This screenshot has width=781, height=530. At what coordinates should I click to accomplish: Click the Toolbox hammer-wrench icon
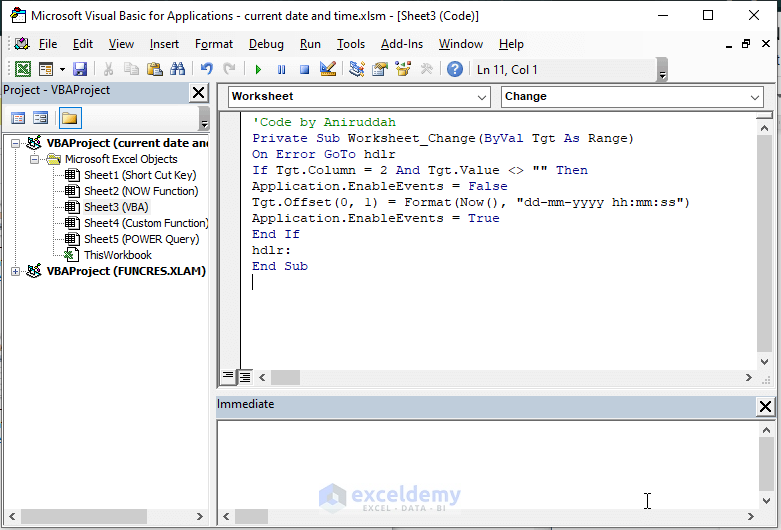click(426, 69)
